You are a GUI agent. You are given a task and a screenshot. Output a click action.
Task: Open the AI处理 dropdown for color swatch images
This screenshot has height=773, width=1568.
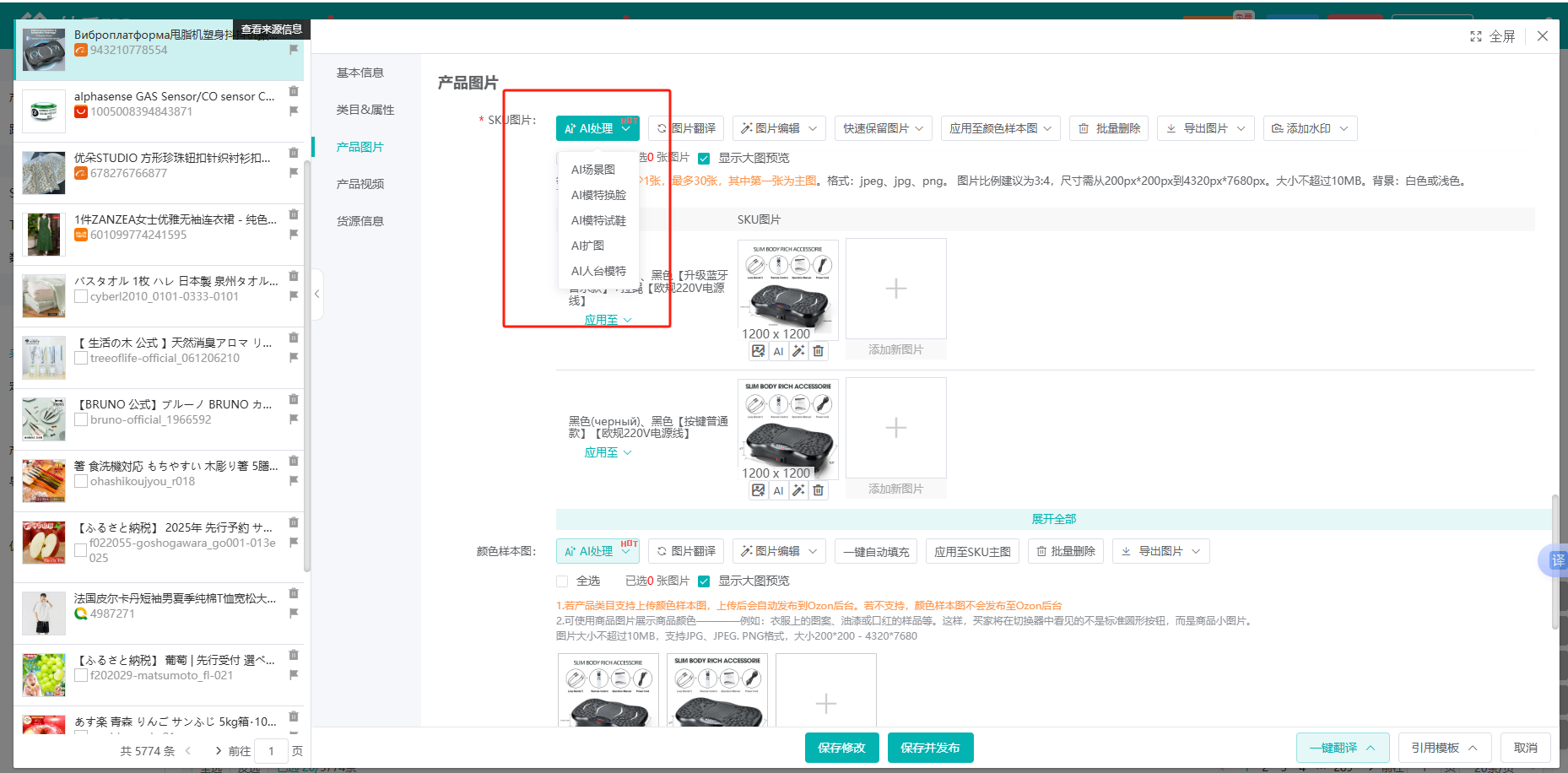point(597,551)
